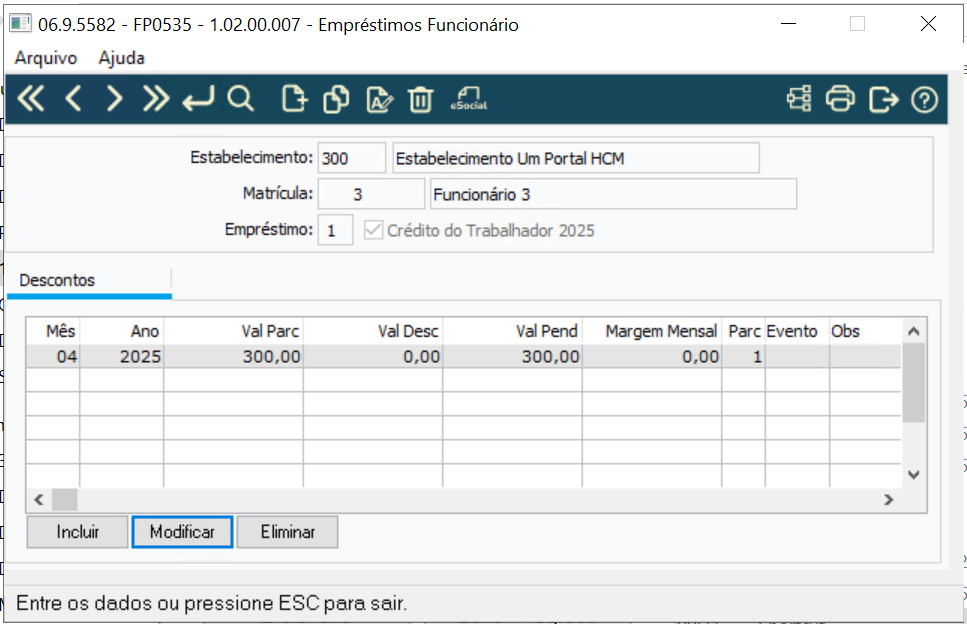Screen dimensions: 967x624
Task: Close the Empréstimos Funcionário window
Action: (x=928, y=24)
